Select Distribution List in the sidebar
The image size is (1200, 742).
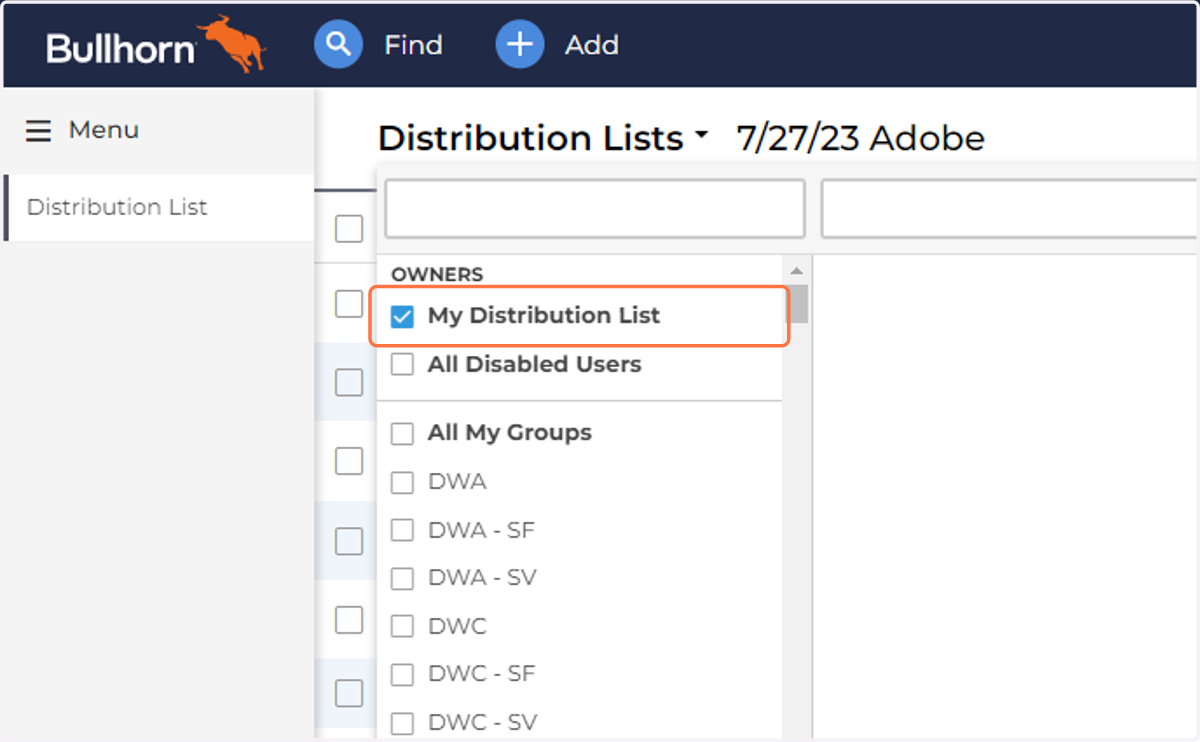[x=159, y=207]
